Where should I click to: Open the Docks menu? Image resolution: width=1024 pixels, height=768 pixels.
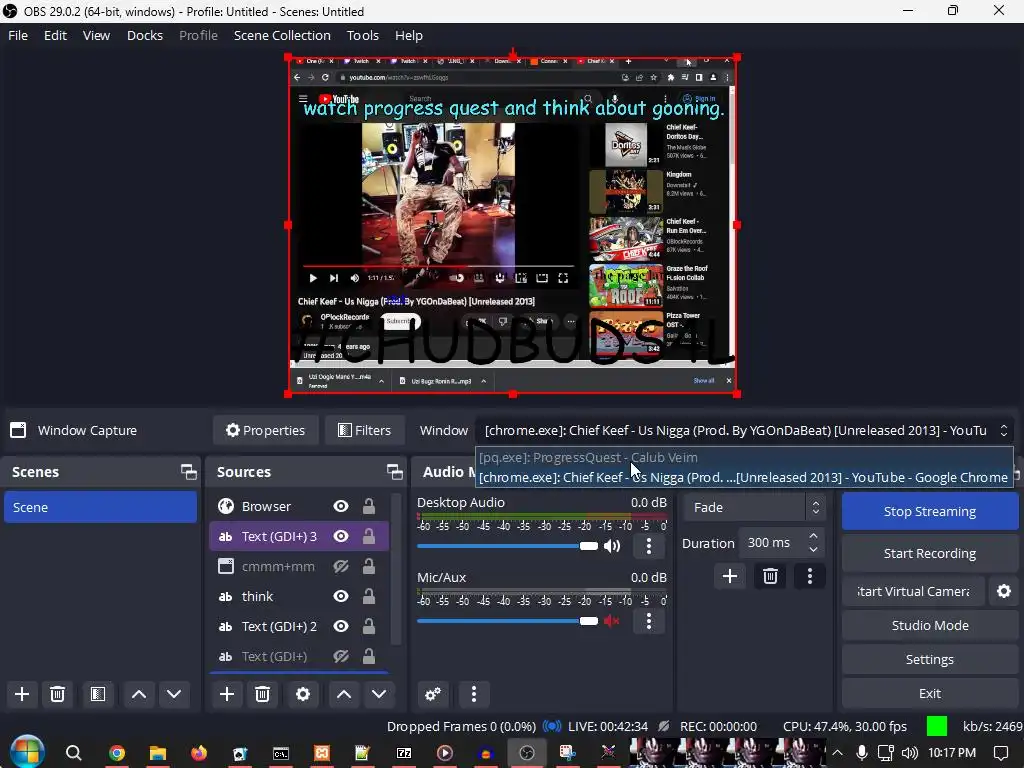pos(144,35)
